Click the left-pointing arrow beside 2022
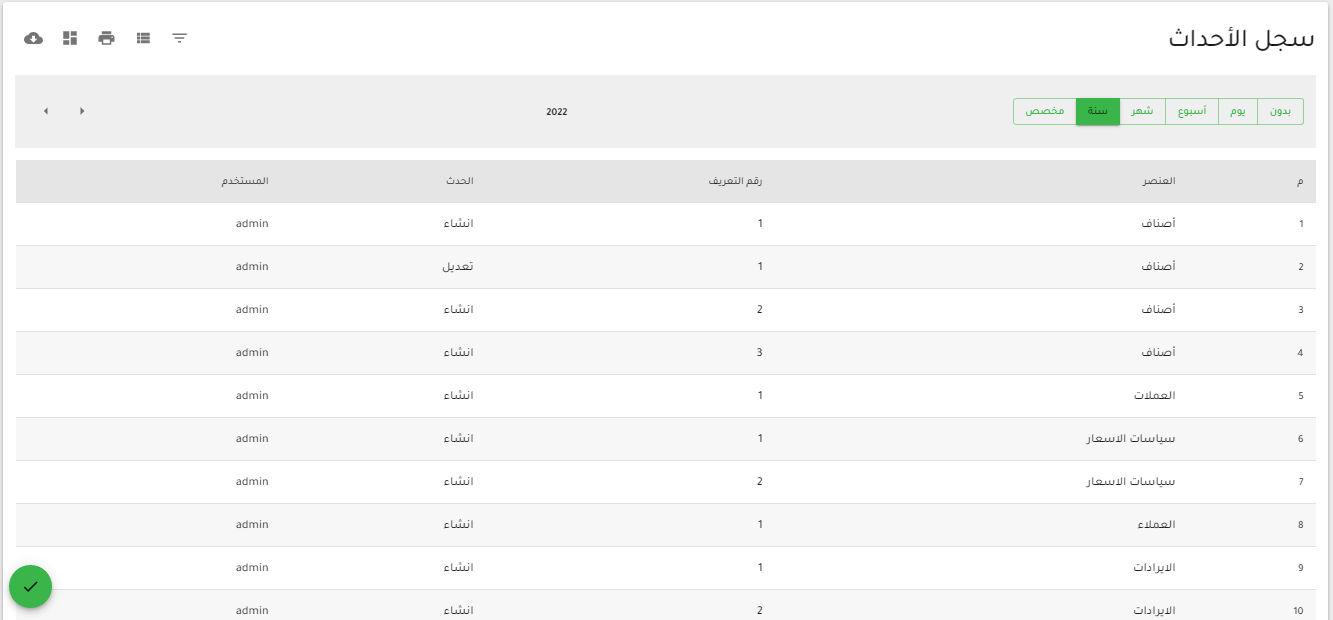 (46, 111)
